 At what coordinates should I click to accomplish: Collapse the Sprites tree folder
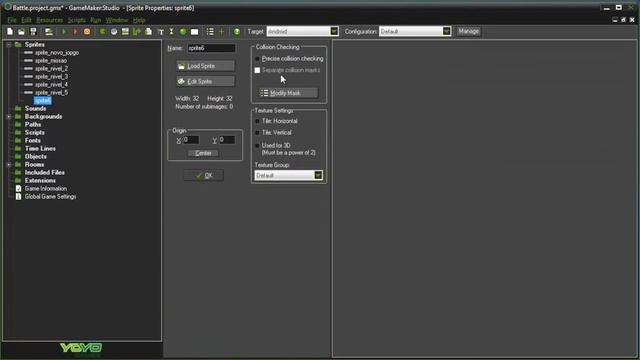click(9, 44)
